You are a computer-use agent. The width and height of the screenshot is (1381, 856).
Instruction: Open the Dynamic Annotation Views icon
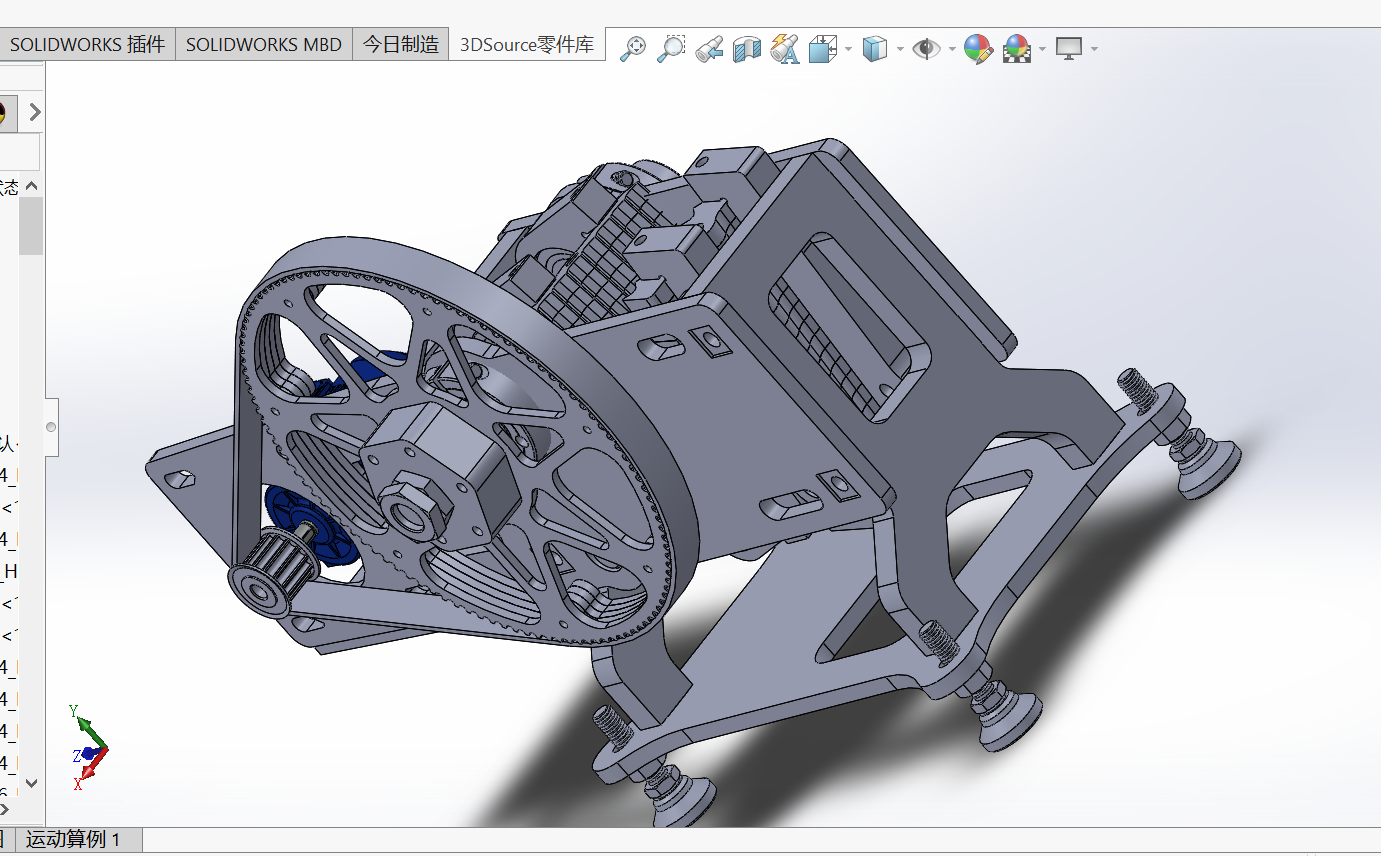point(785,48)
